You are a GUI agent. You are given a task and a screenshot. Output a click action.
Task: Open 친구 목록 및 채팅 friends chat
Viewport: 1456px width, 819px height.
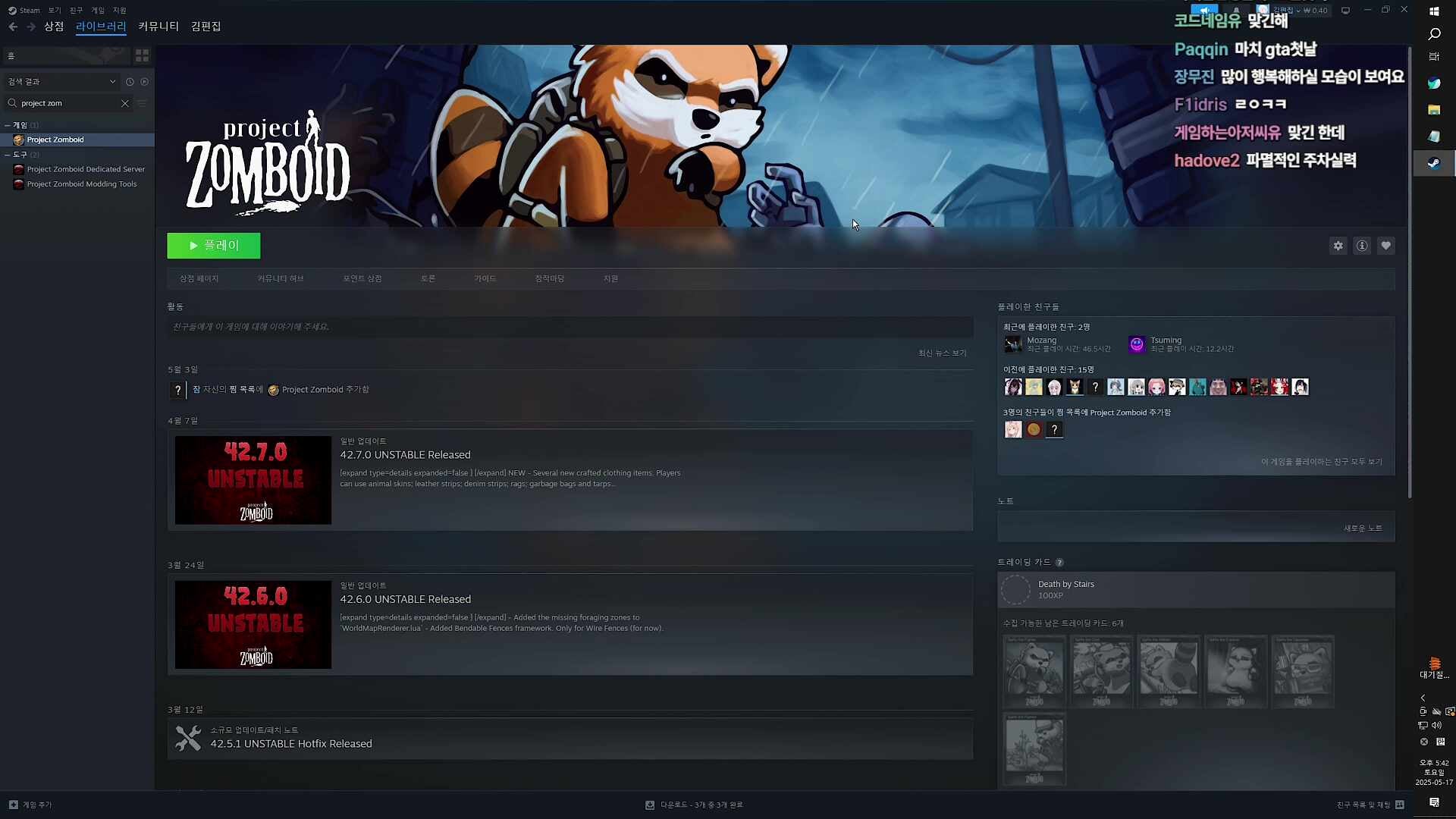(1370, 805)
